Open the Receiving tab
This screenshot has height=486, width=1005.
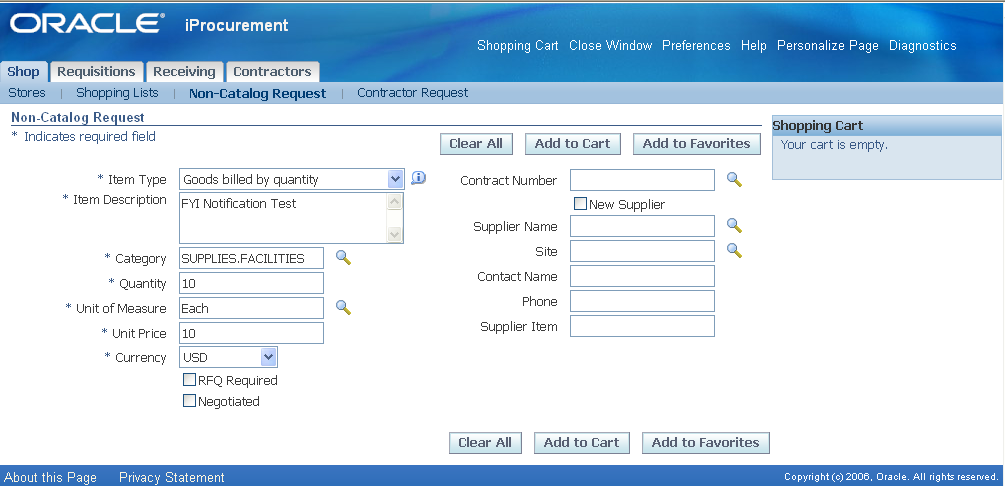(x=185, y=71)
